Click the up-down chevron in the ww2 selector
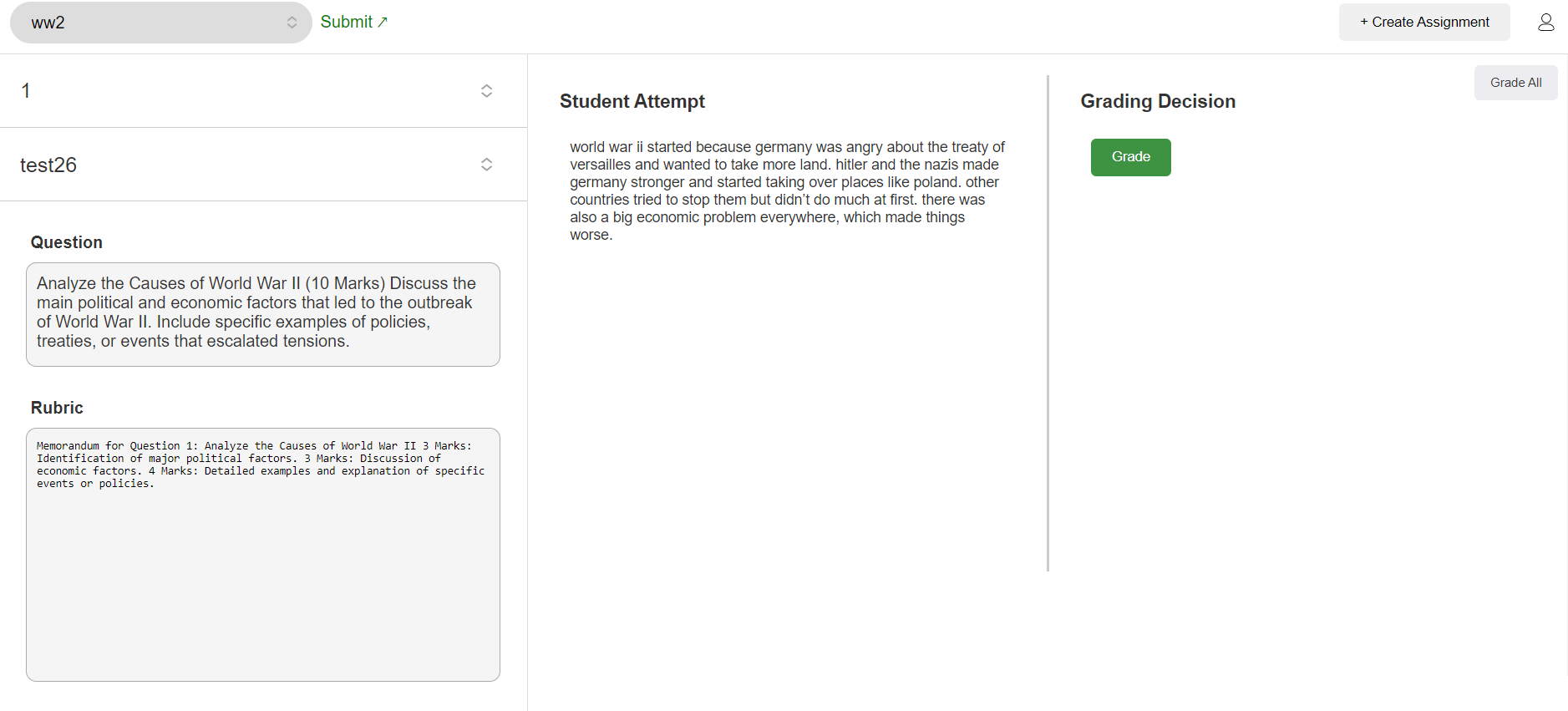The width and height of the screenshot is (1568, 711). (292, 23)
